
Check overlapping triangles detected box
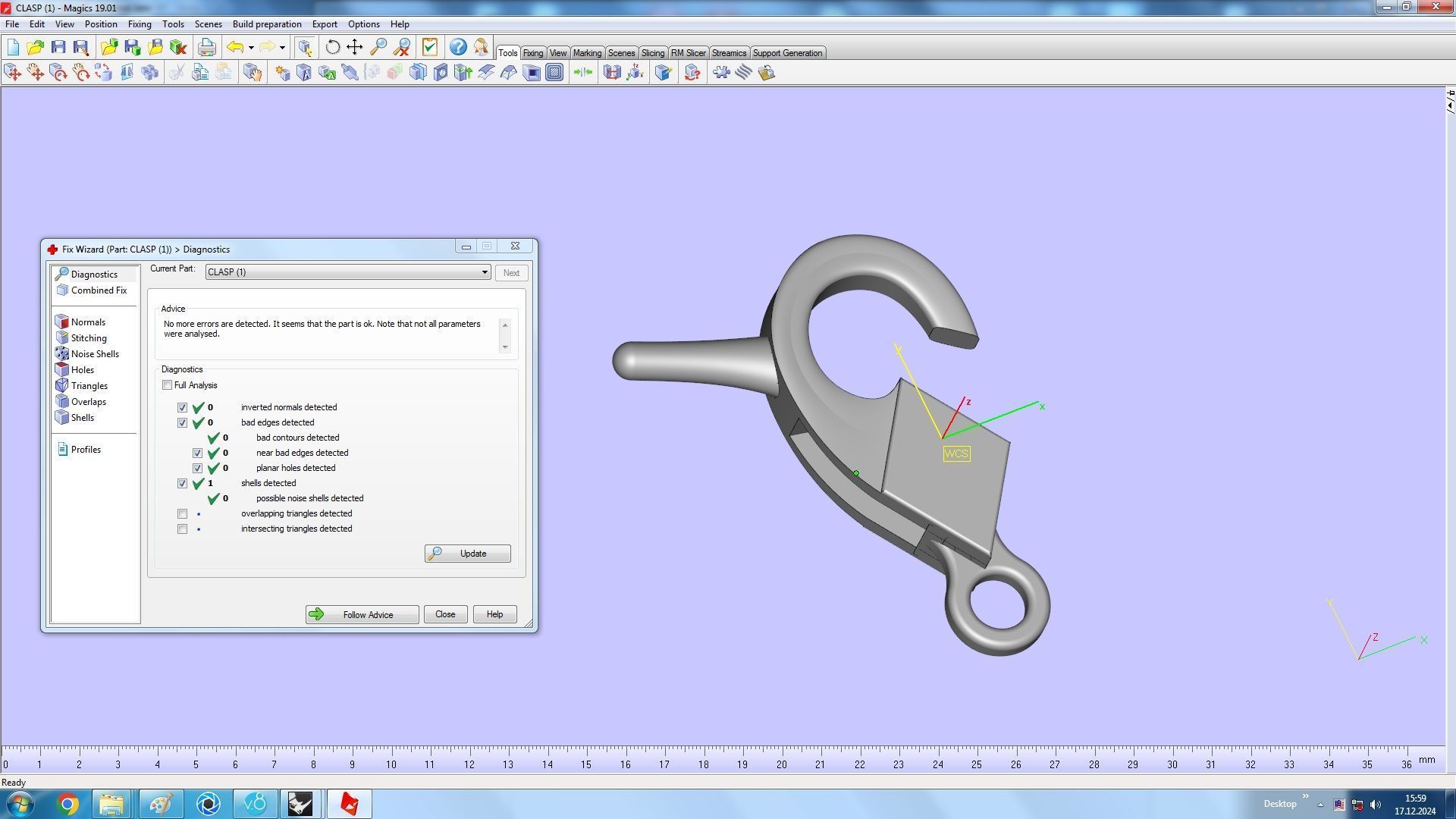tap(183, 514)
